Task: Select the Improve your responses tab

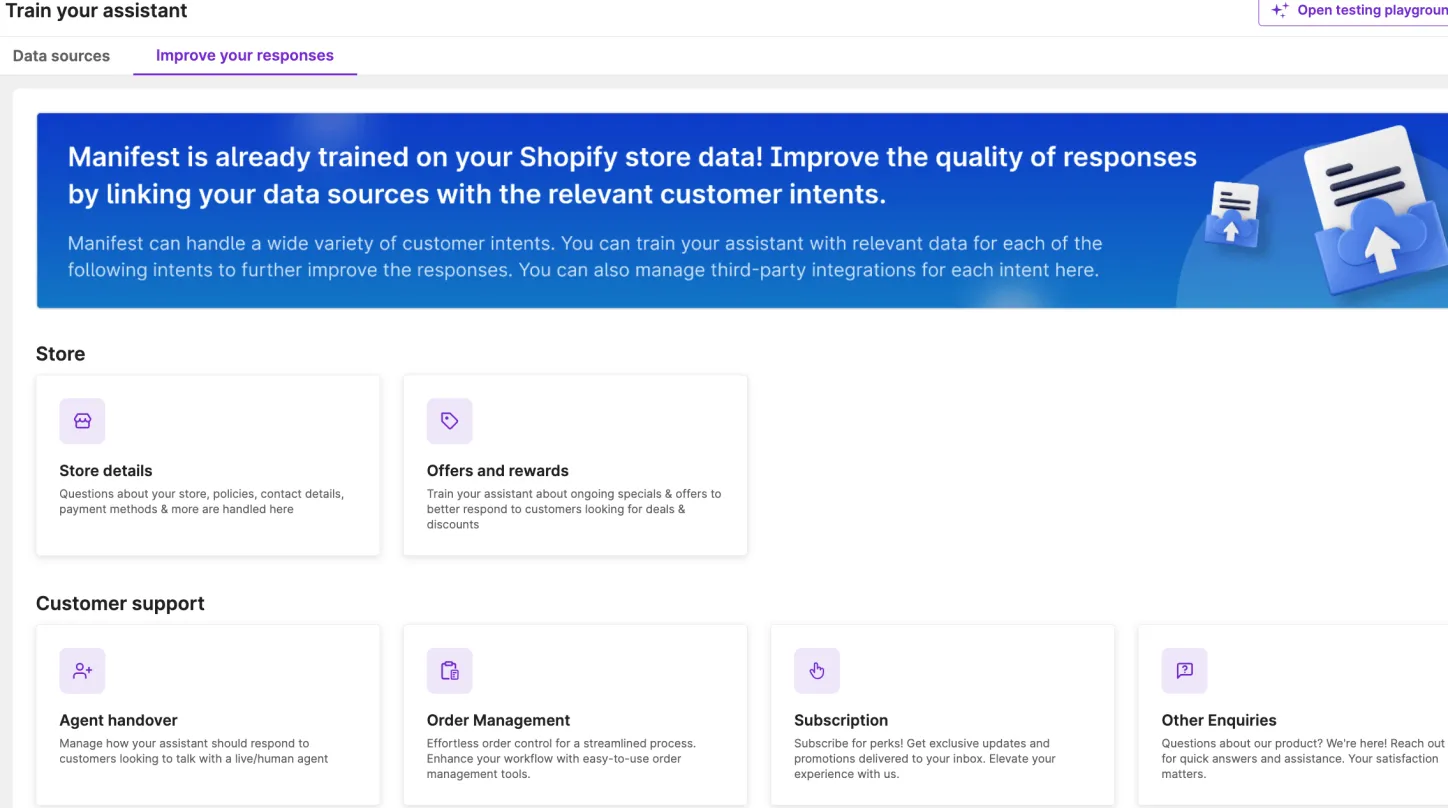Action: (x=245, y=56)
